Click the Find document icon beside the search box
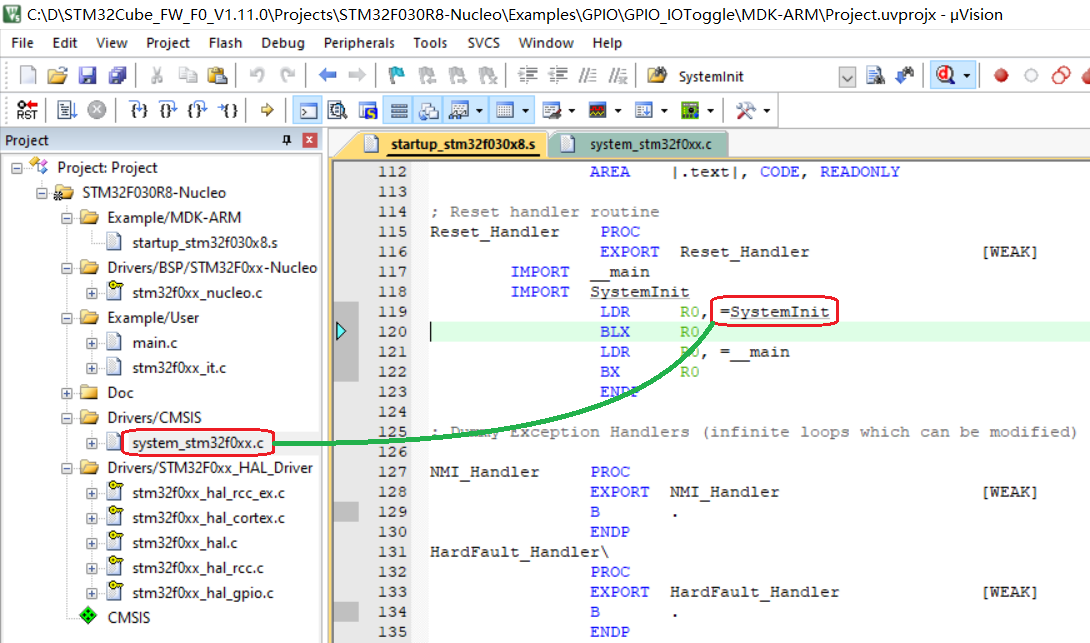 click(x=875, y=75)
